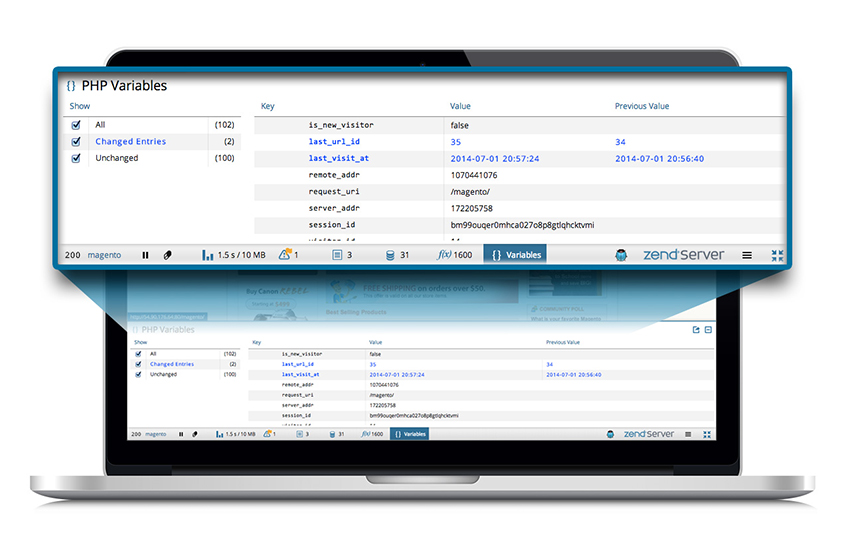Open the f(x) 1600 functions panel, enlarged toolbar

click(455, 255)
